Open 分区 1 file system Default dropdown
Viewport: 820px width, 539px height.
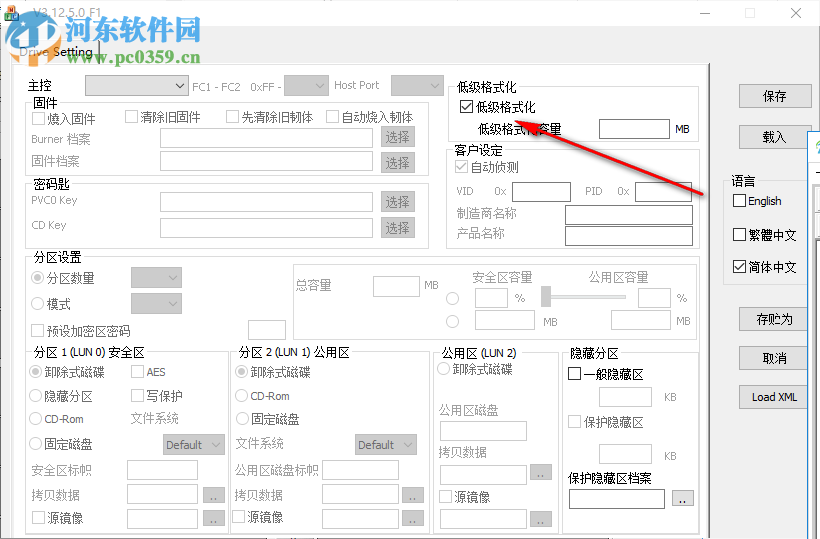point(193,444)
